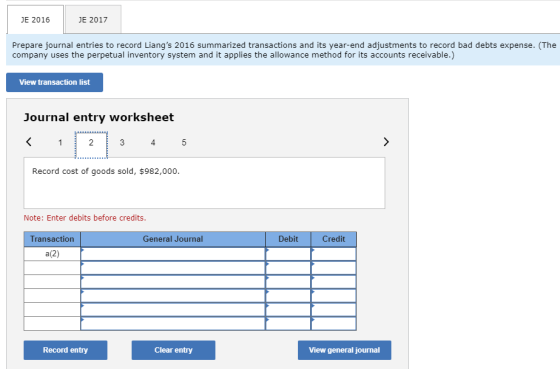Click first row Debit amount field

(288, 254)
